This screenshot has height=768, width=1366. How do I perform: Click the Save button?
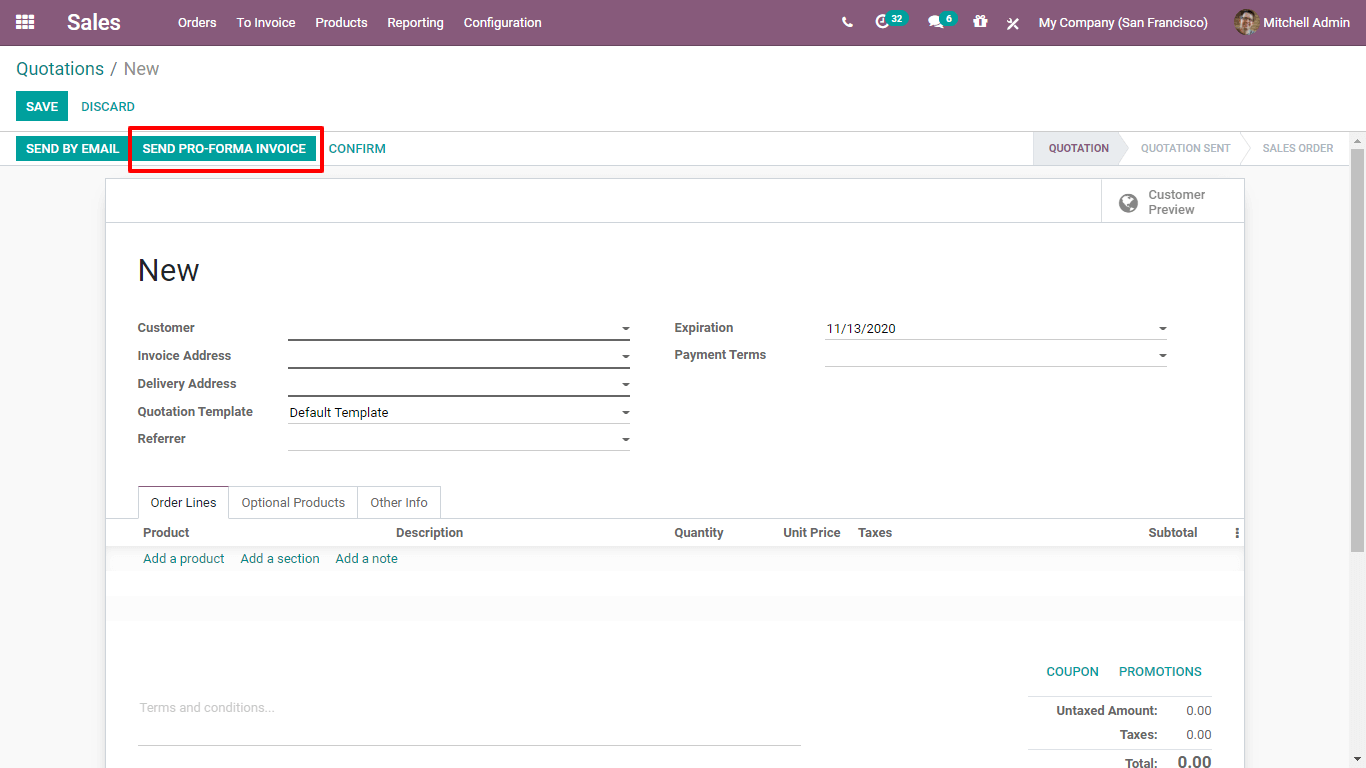pyautogui.click(x=42, y=106)
